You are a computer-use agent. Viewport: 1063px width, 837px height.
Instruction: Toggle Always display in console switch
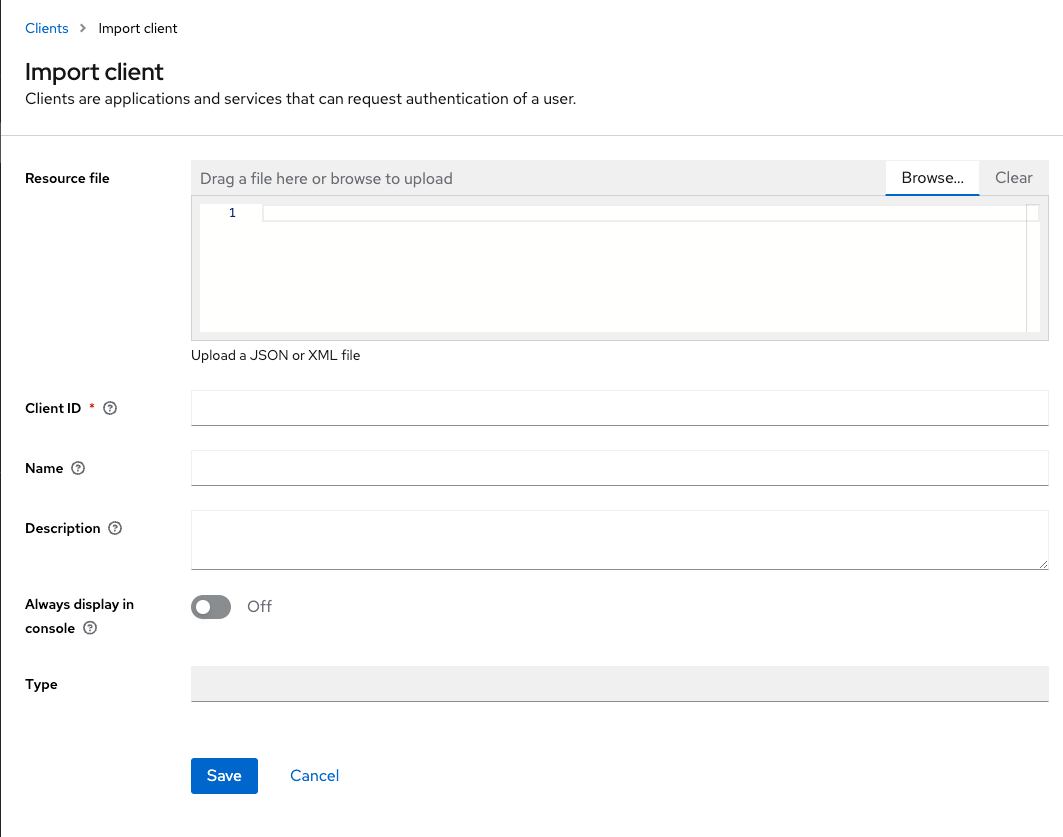211,607
